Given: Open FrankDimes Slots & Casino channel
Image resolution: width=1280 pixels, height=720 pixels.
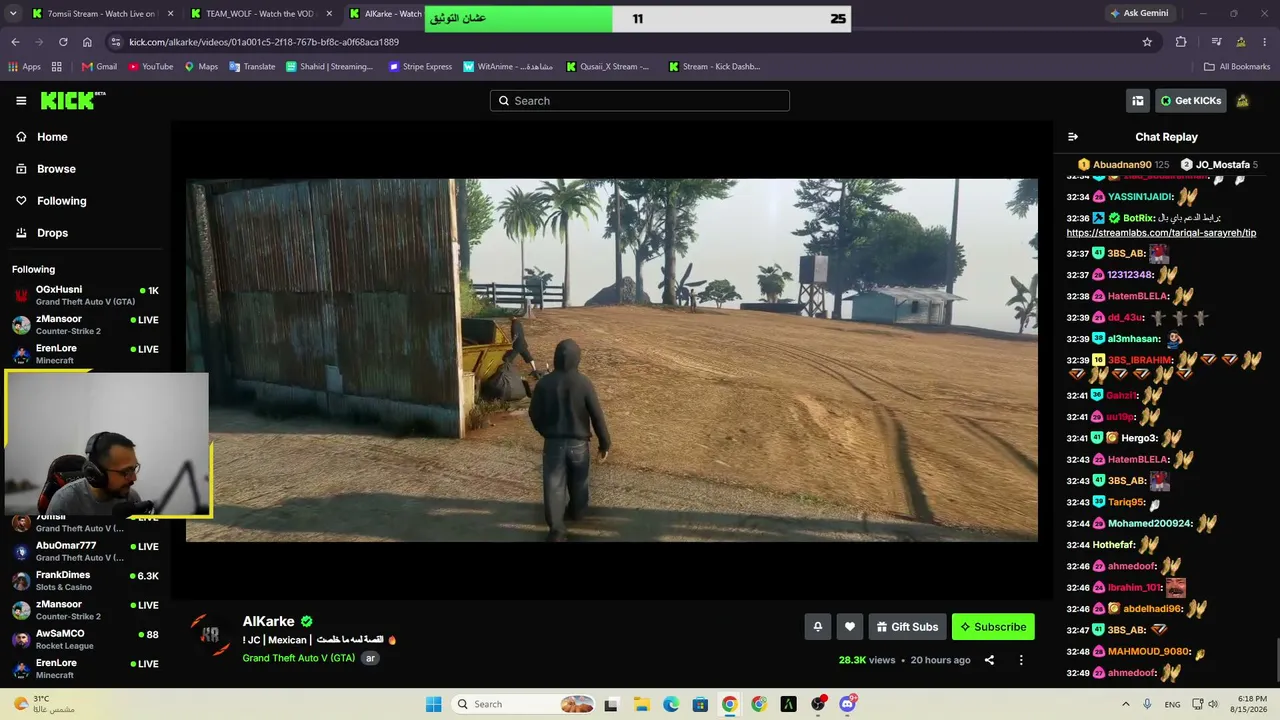Looking at the screenshot, I should point(85,580).
